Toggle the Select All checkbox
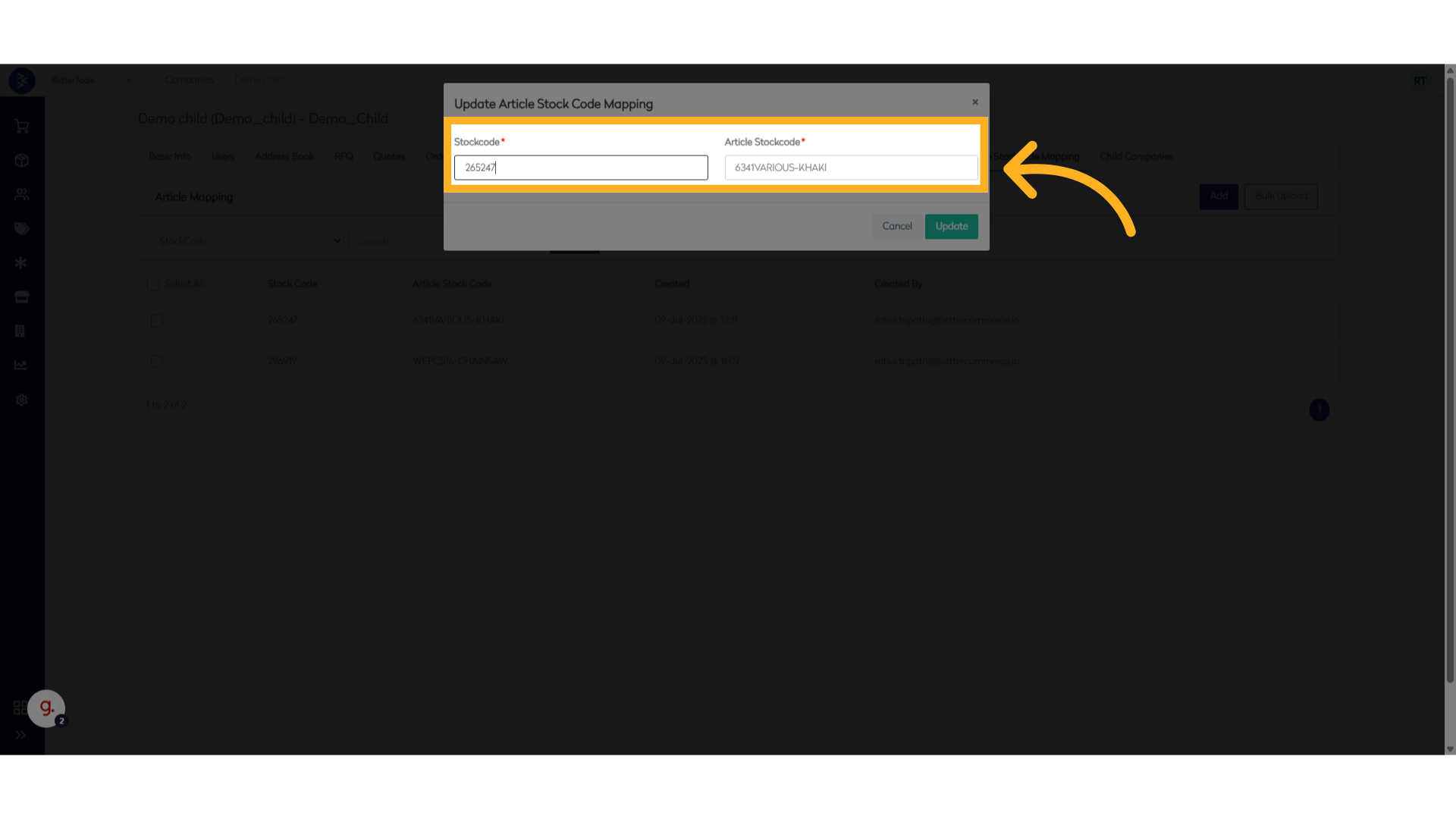Image resolution: width=1456 pixels, height=819 pixels. pos(153,284)
